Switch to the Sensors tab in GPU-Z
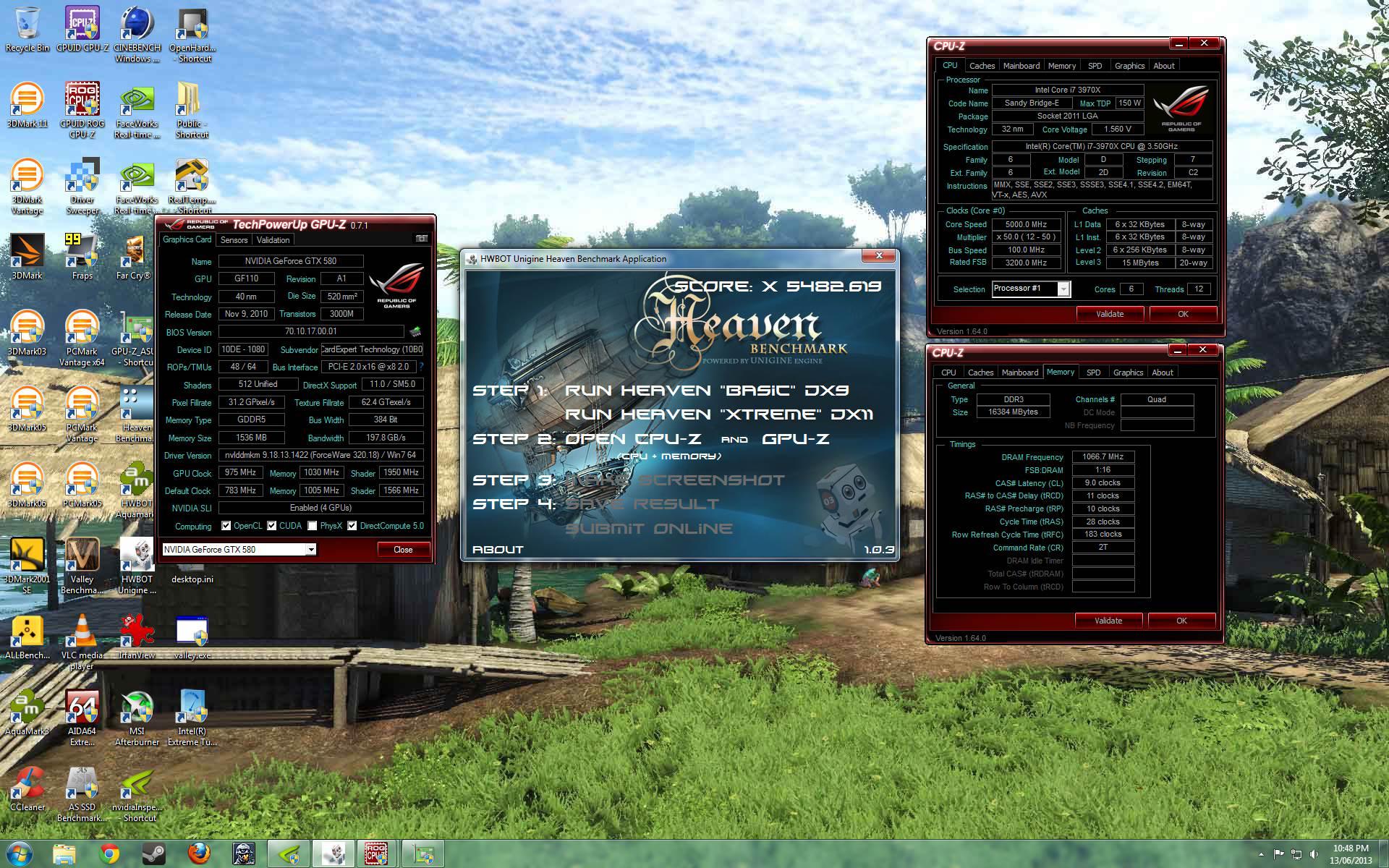1389x868 pixels. pyautogui.click(x=234, y=239)
